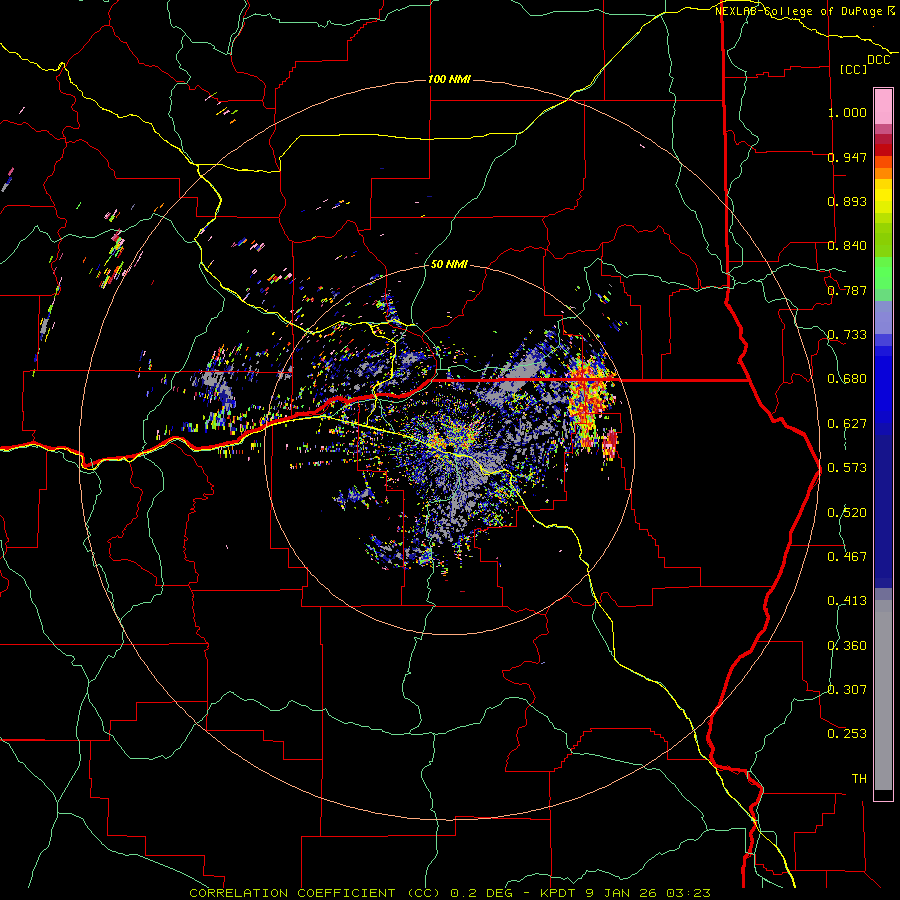Click the 0.360 scale value
900x900 pixels.
[847, 646]
